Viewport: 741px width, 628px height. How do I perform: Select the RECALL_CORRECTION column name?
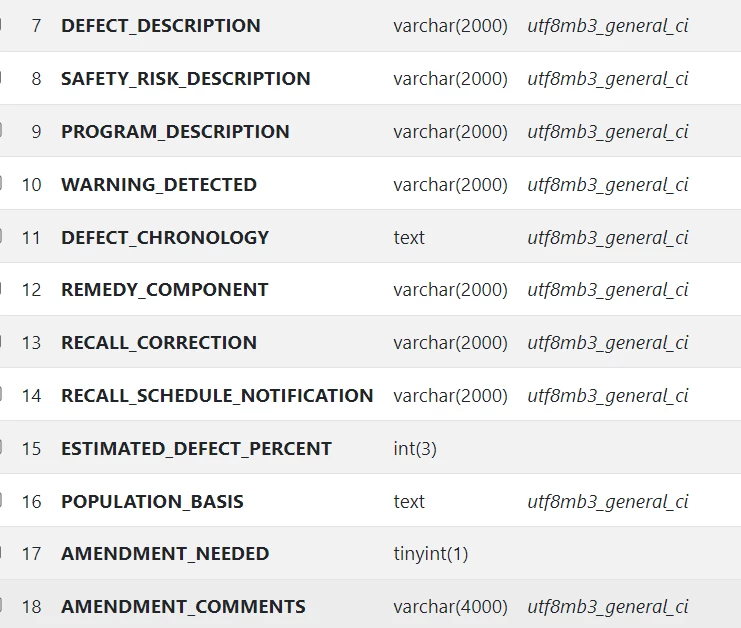pyautogui.click(x=159, y=343)
